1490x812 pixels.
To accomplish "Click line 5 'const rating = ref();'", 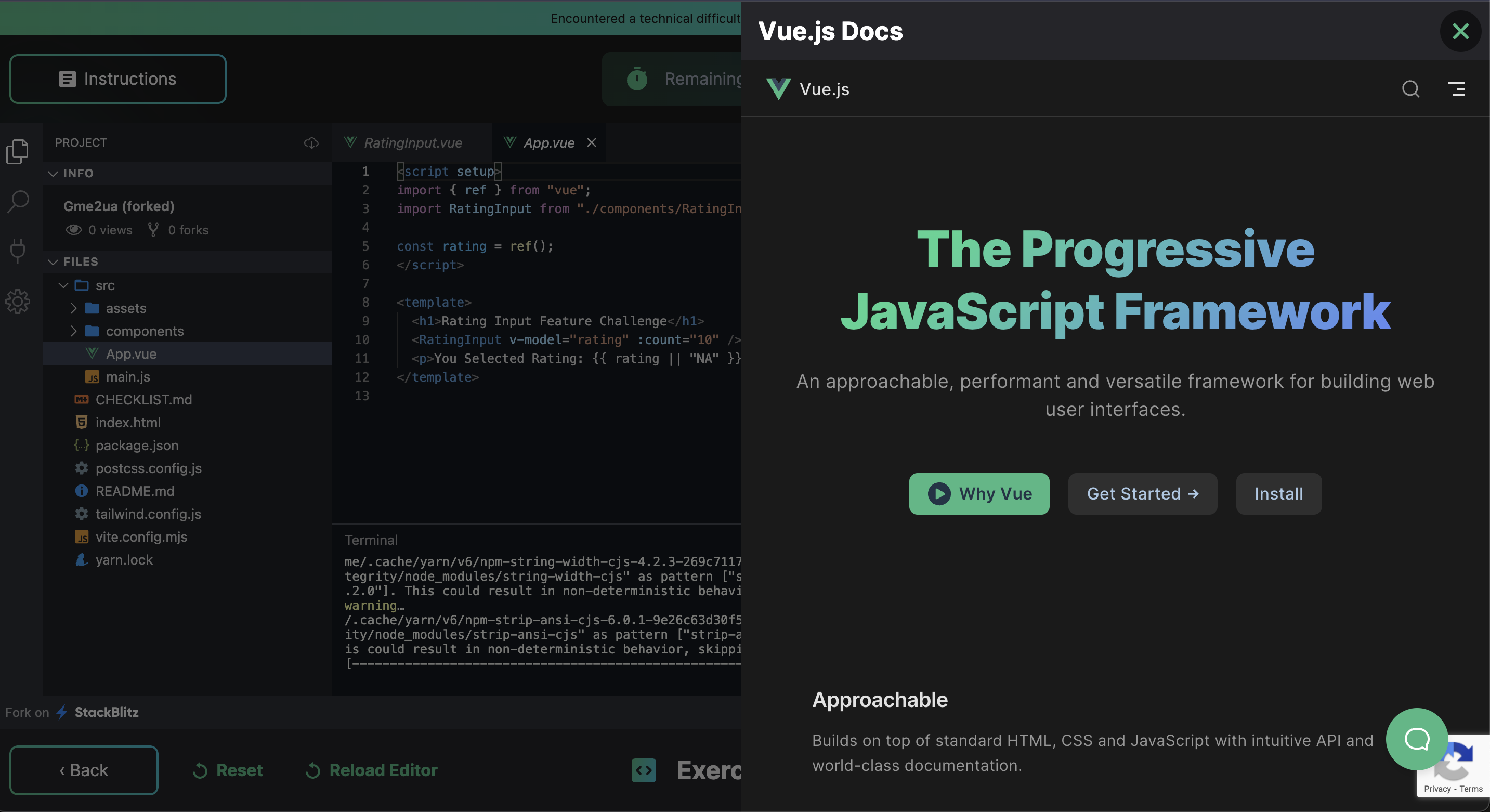I will coord(475,246).
